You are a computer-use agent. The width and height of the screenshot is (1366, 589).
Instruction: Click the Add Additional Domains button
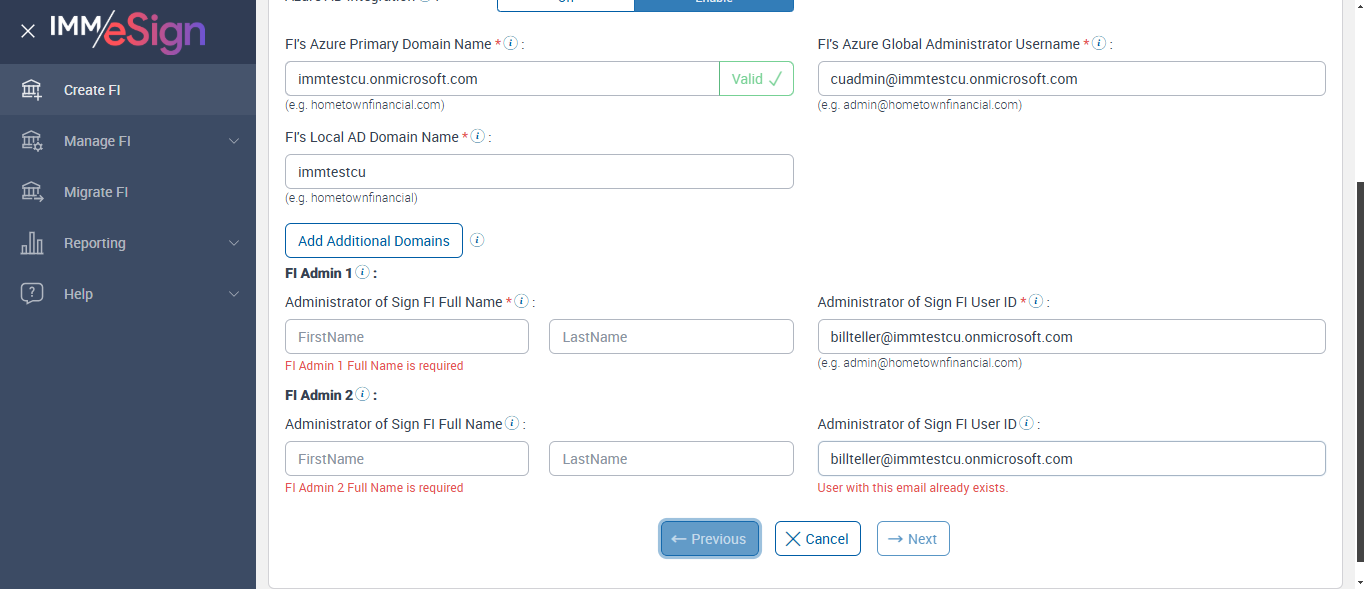[x=374, y=240]
